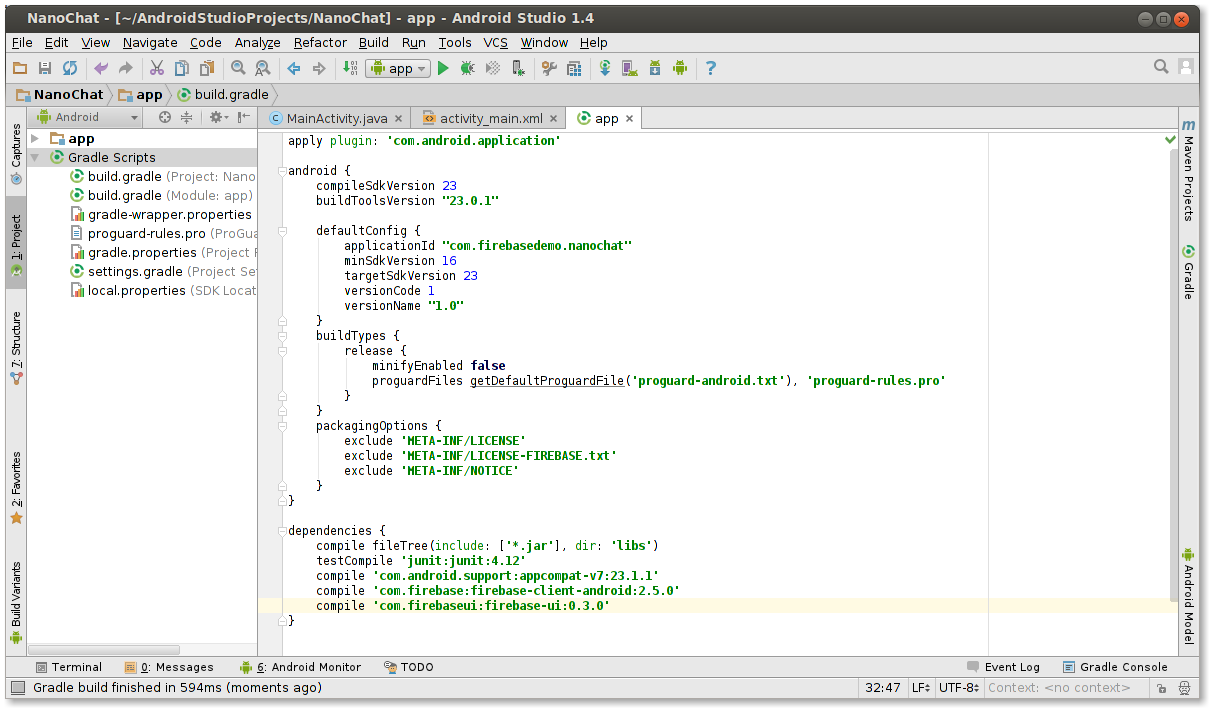Open the File menu
This screenshot has height=708, width=1209.
22,42
